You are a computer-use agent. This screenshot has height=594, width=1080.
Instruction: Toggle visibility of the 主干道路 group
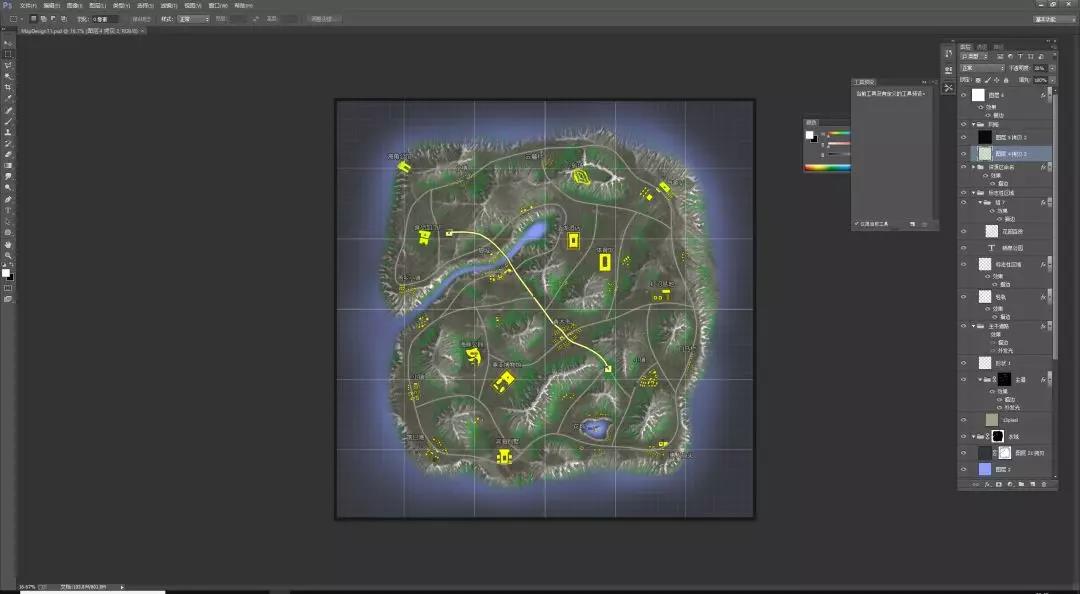(964, 326)
